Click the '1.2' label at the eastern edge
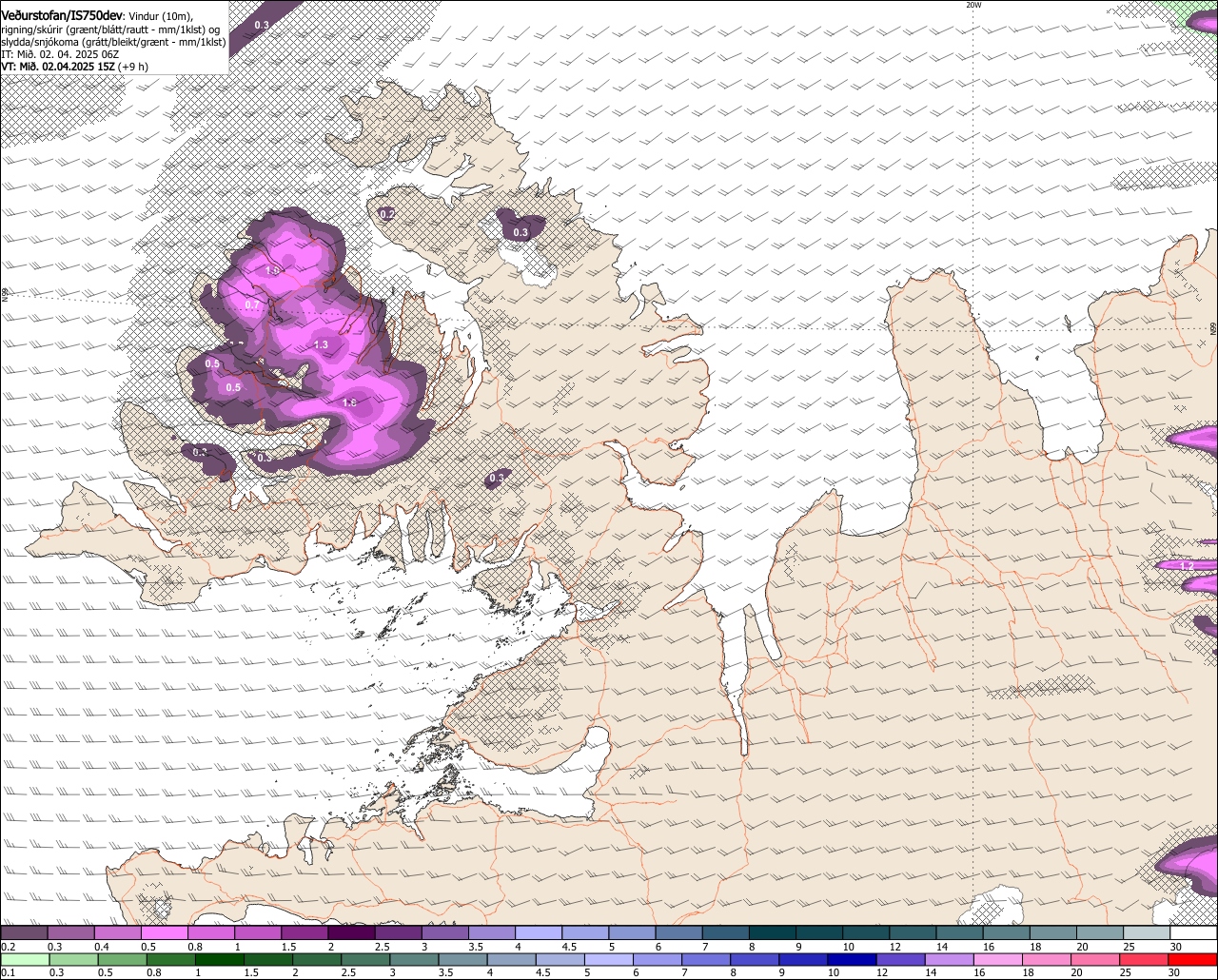Viewport: 1218px width, 980px height. [x=1187, y=565]
